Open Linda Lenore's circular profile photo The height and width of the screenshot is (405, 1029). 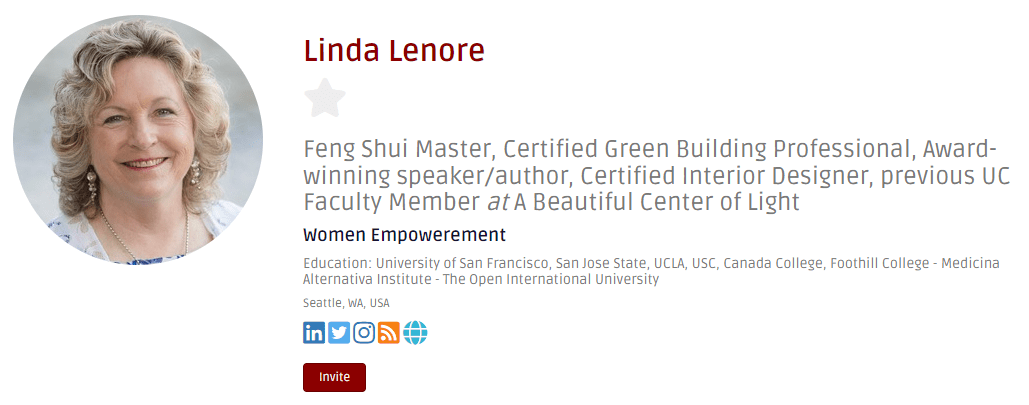coord(138,140)
